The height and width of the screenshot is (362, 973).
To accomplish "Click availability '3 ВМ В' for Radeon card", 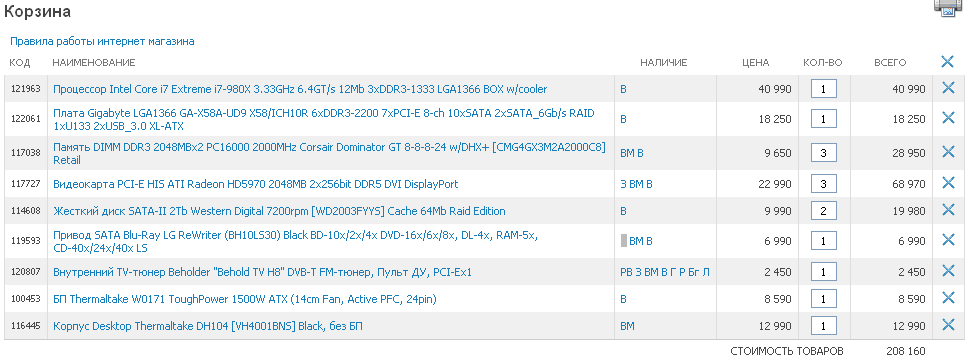I will coord(636,184).
